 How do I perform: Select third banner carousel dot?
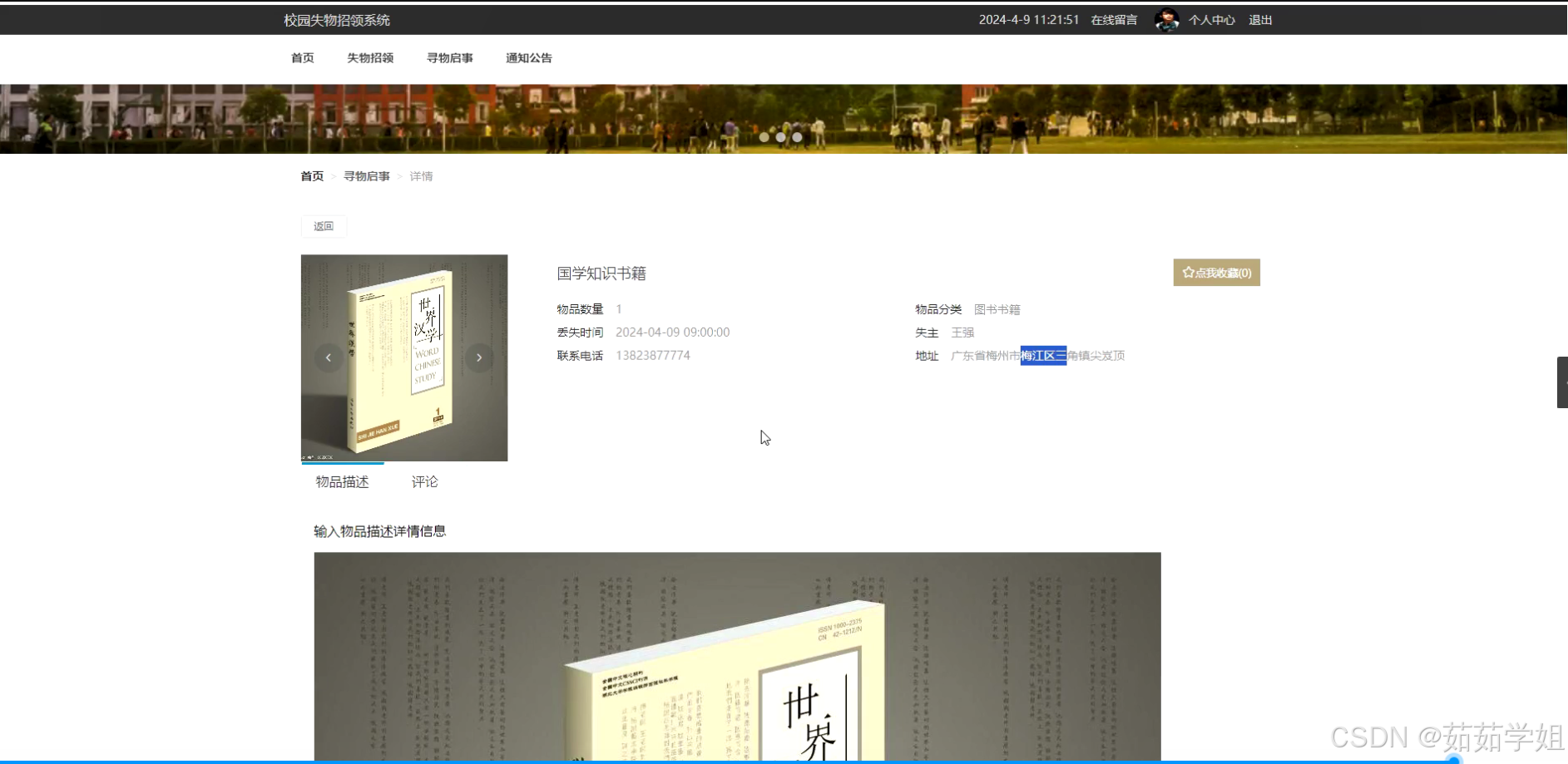pyautogui.click(x=797, y=137)
